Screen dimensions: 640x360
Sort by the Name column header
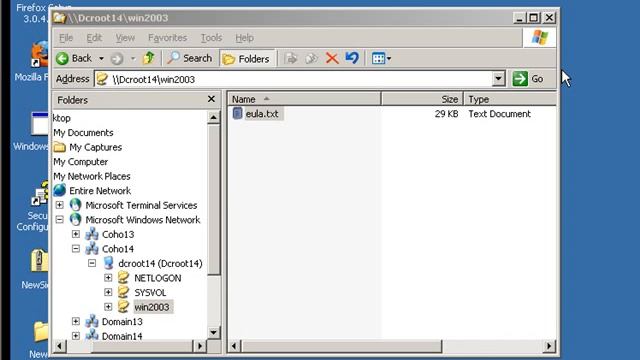tap(304, 99)
